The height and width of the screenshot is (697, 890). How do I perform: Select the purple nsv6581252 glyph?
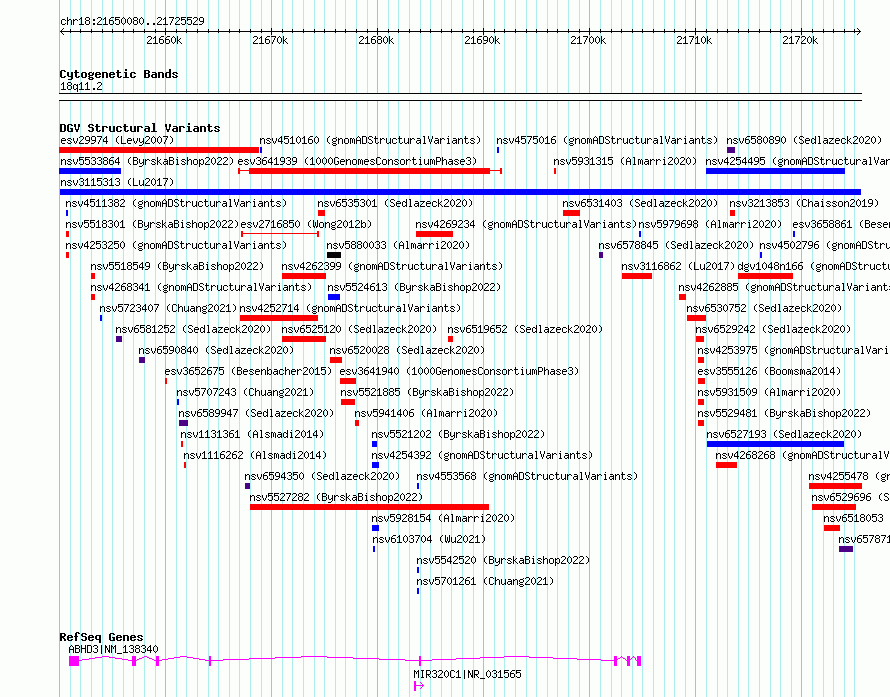tap(119, 339)
